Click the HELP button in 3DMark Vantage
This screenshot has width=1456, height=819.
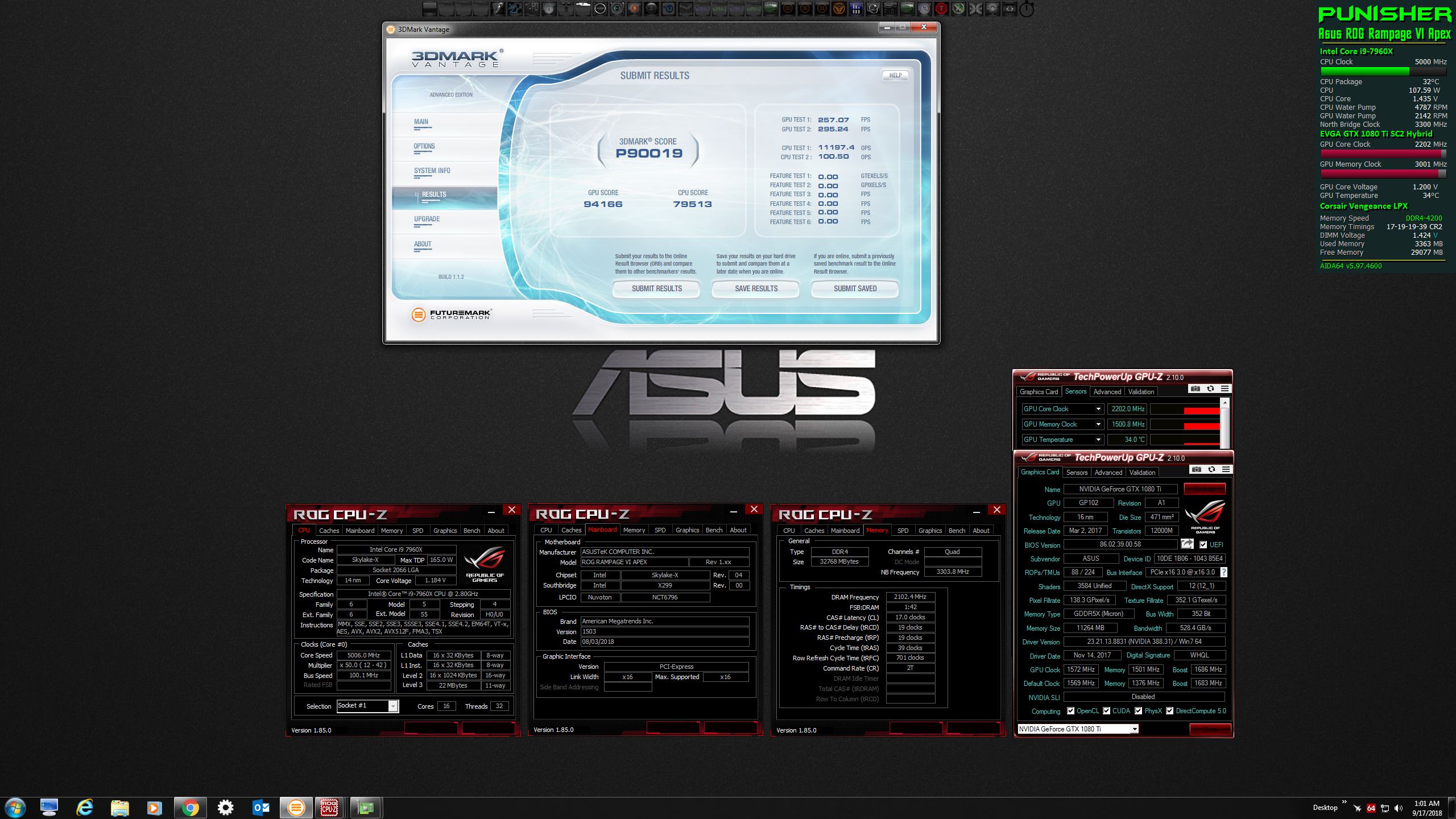pyautogui.click(x=895, y=75)
